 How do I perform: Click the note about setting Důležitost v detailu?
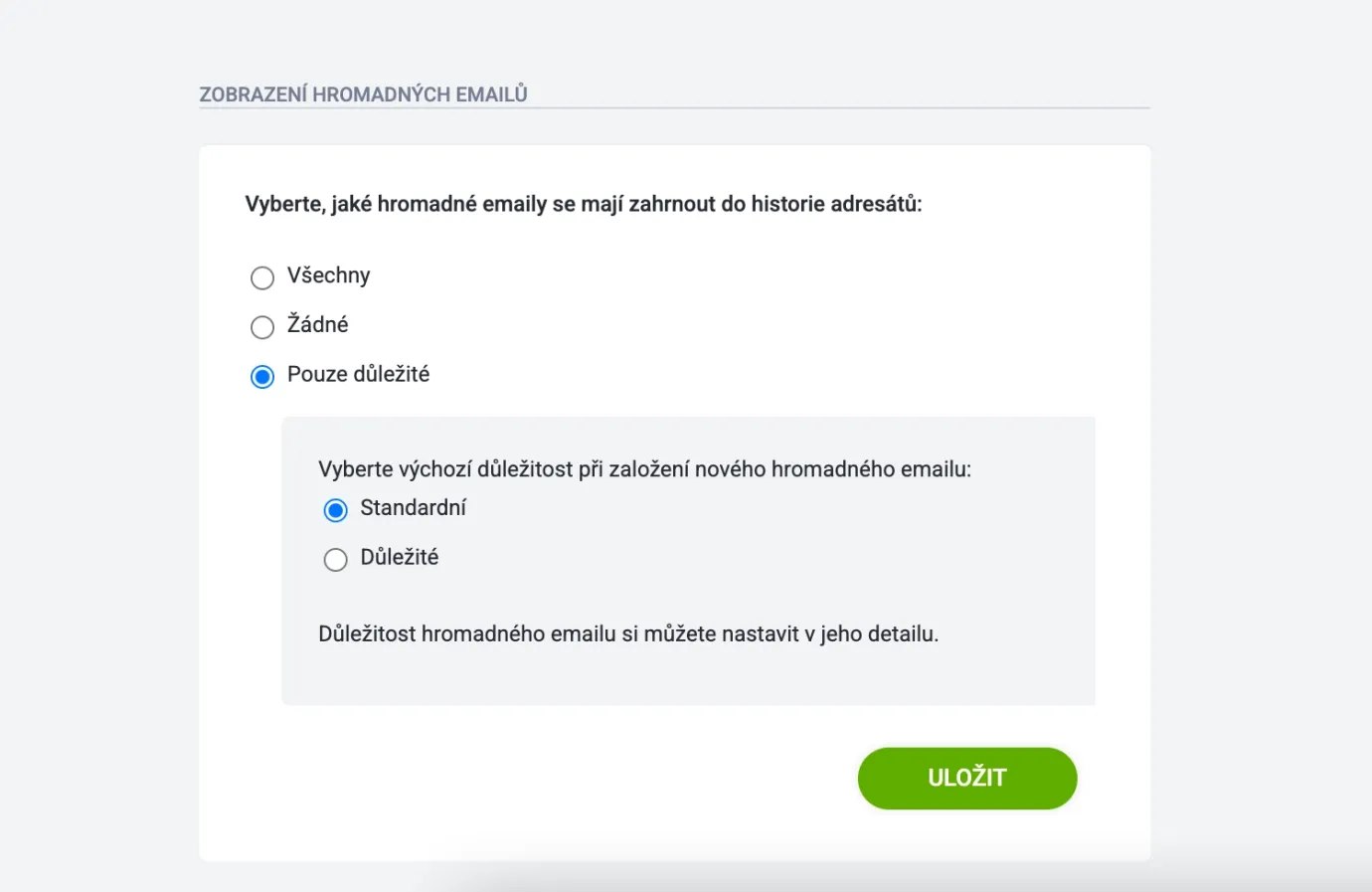(x=627, y=634)
